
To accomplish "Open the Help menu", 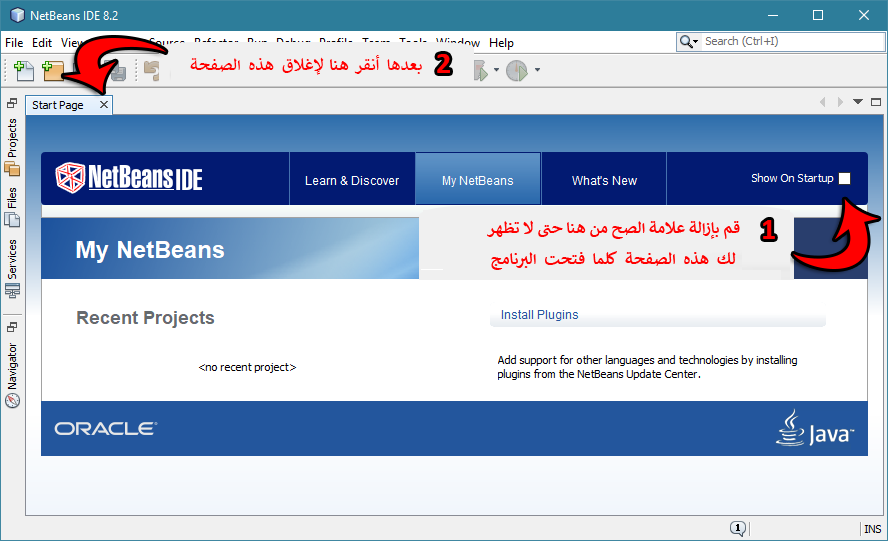I will [x=501, y=42].
